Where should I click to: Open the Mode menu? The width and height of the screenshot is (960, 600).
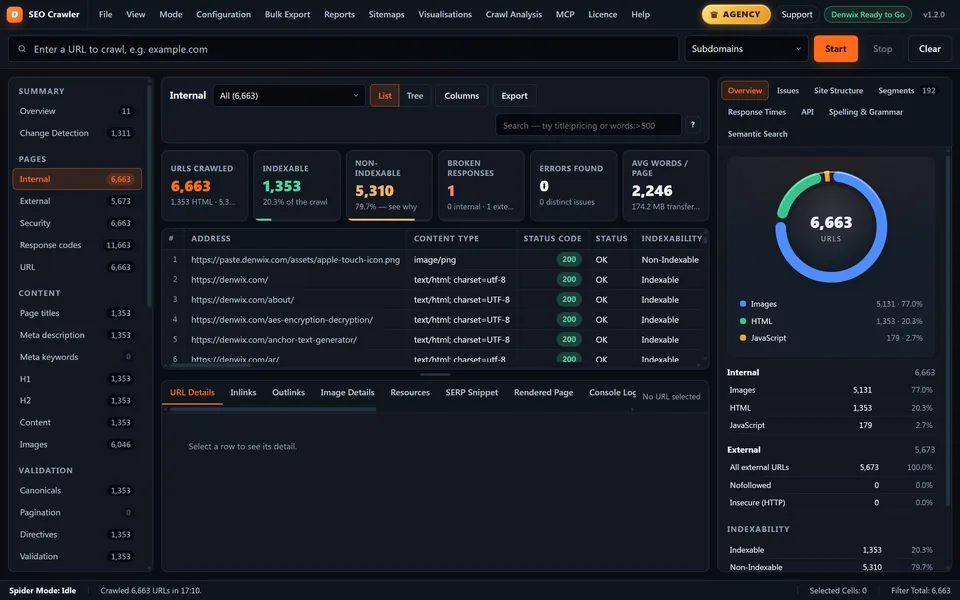[x=170, y=14]
